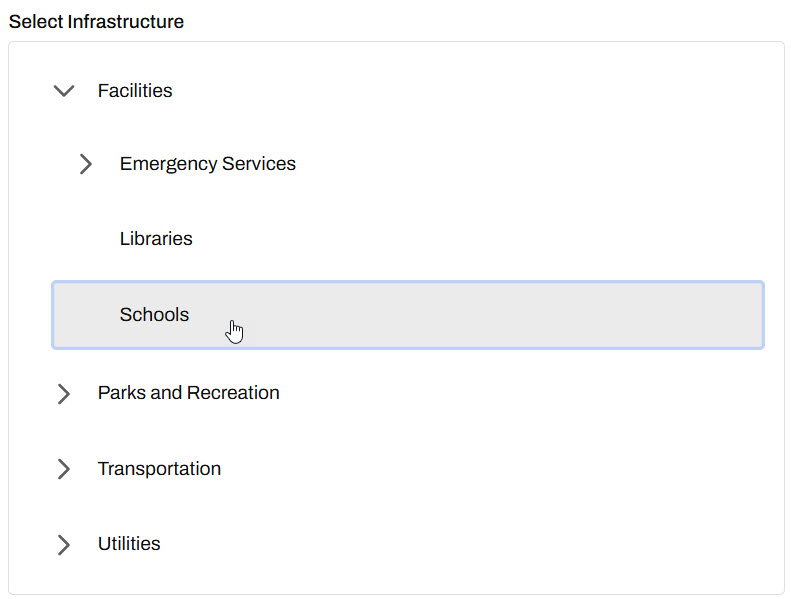Collapse the Facilities chevron

click(64, 91)
